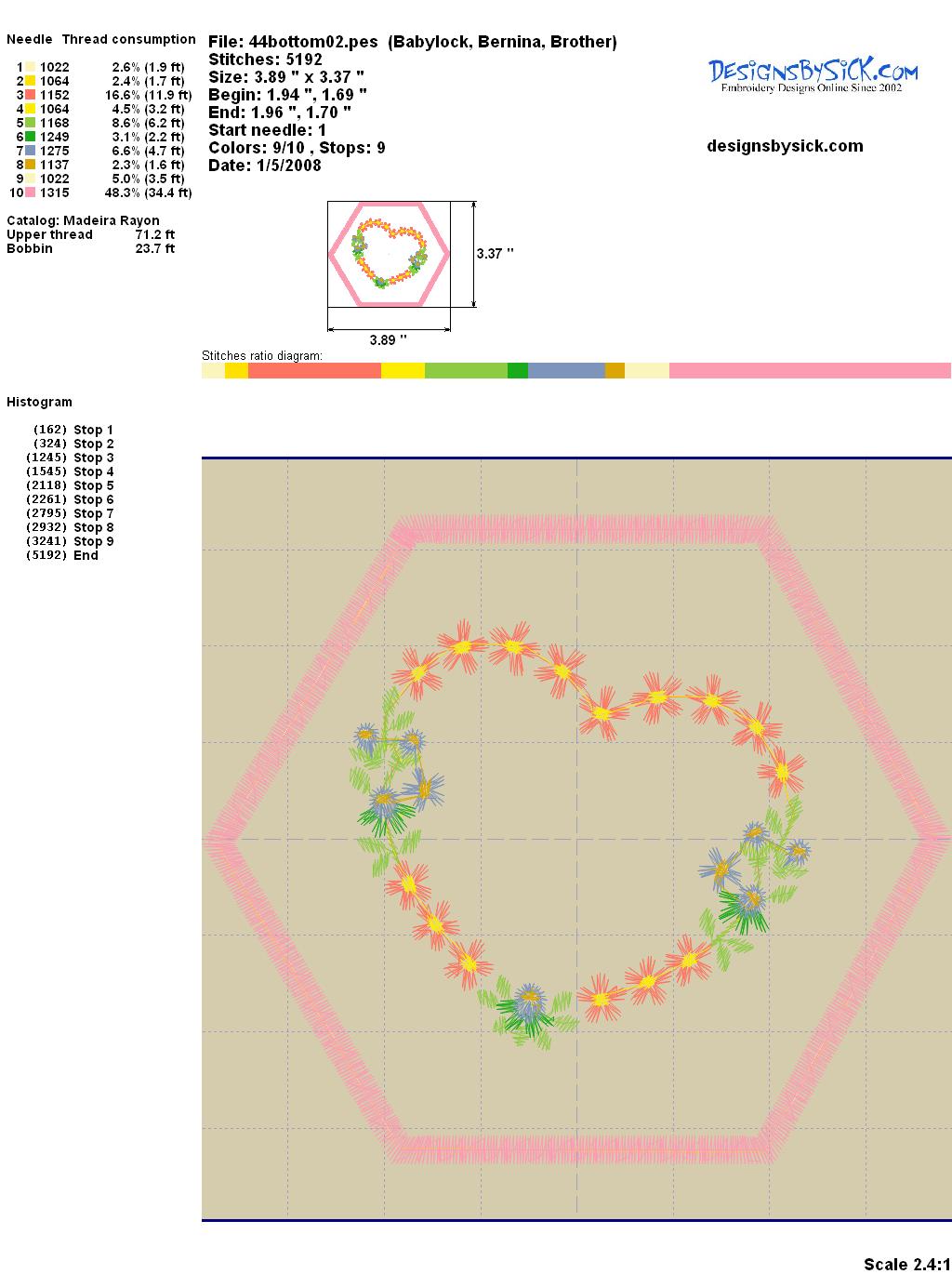
Task: Select the small hexagon heart design thumbnail
Action: pyautogui.click(x=389, y=253)
